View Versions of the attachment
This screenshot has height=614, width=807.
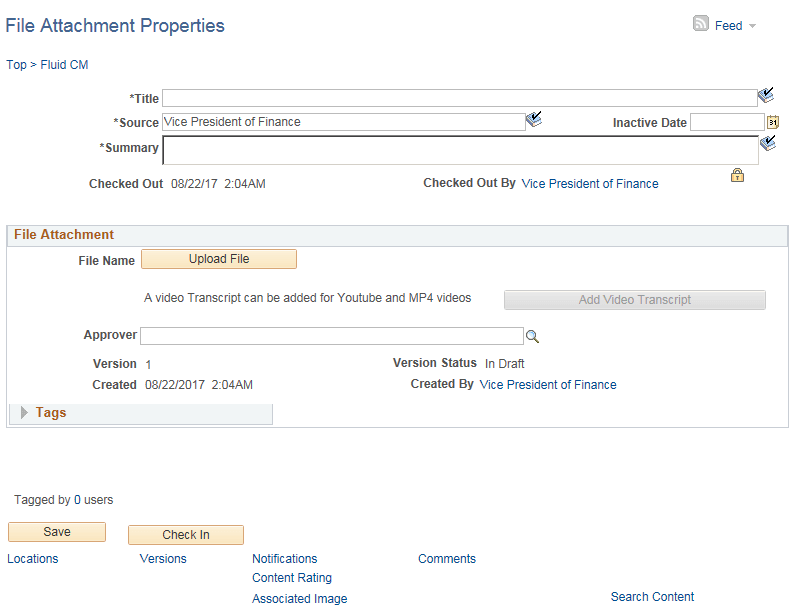click(x=163, y=559)
